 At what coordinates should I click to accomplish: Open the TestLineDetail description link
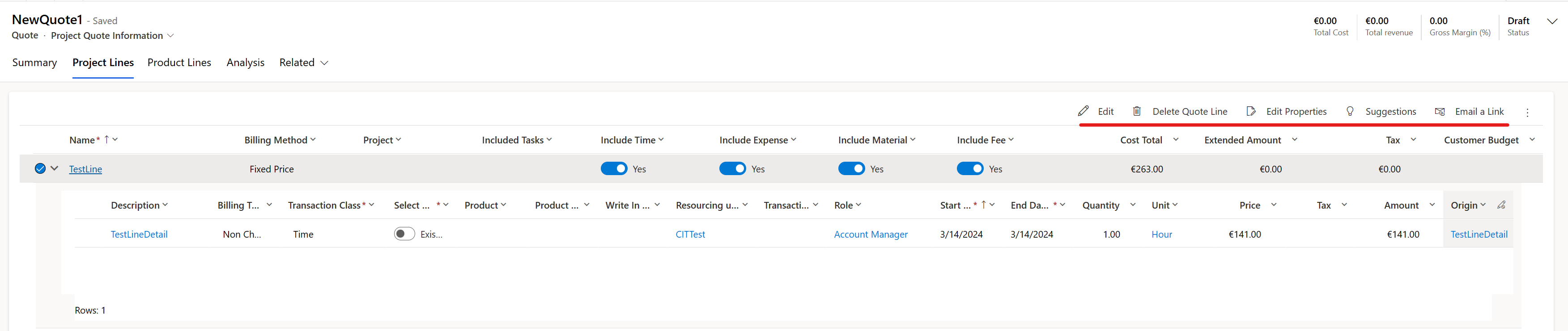click(x=139, y=235)
